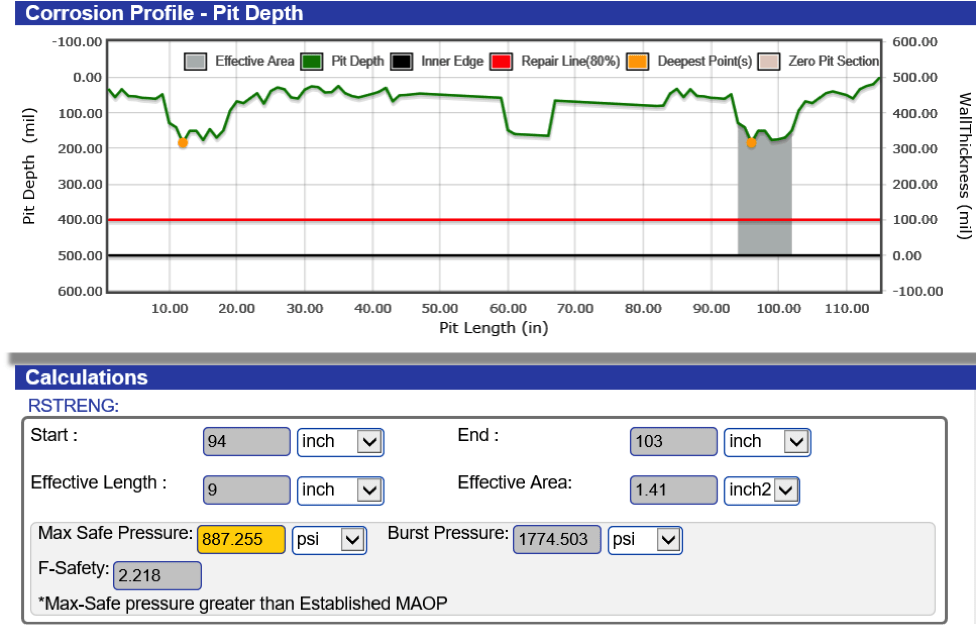Screen dimensions: 977x626
Task: Click the WallThickness (mil) axis title
Action: tap(964, 166)
